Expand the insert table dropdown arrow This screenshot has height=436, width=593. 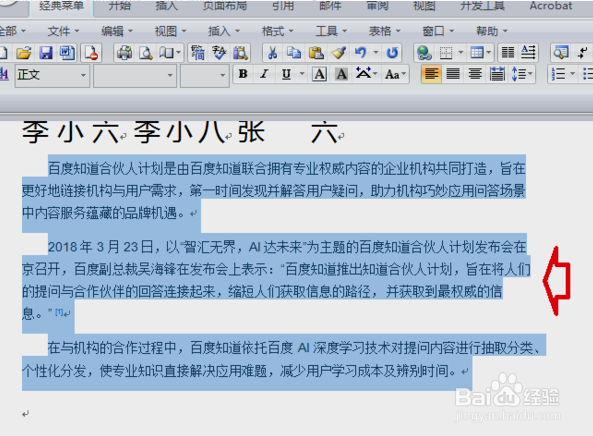point(489,52)
